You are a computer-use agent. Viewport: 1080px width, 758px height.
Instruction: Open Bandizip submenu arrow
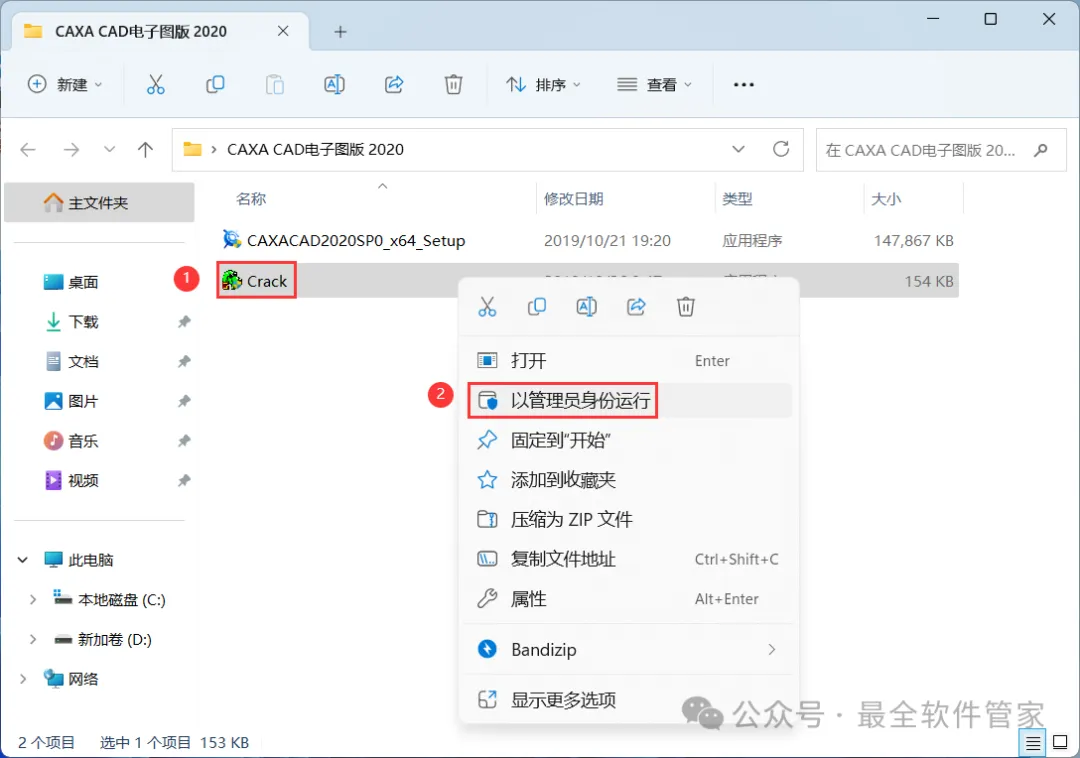[771, 650]
